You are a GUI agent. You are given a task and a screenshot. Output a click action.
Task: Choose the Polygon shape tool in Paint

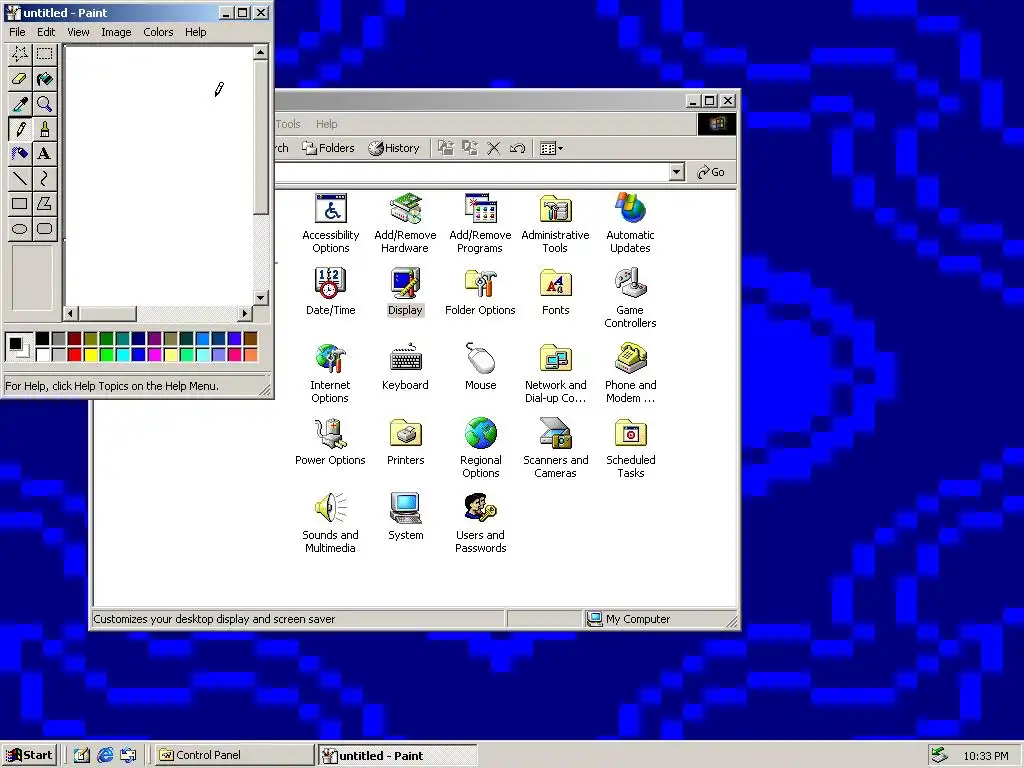[44, 203]
